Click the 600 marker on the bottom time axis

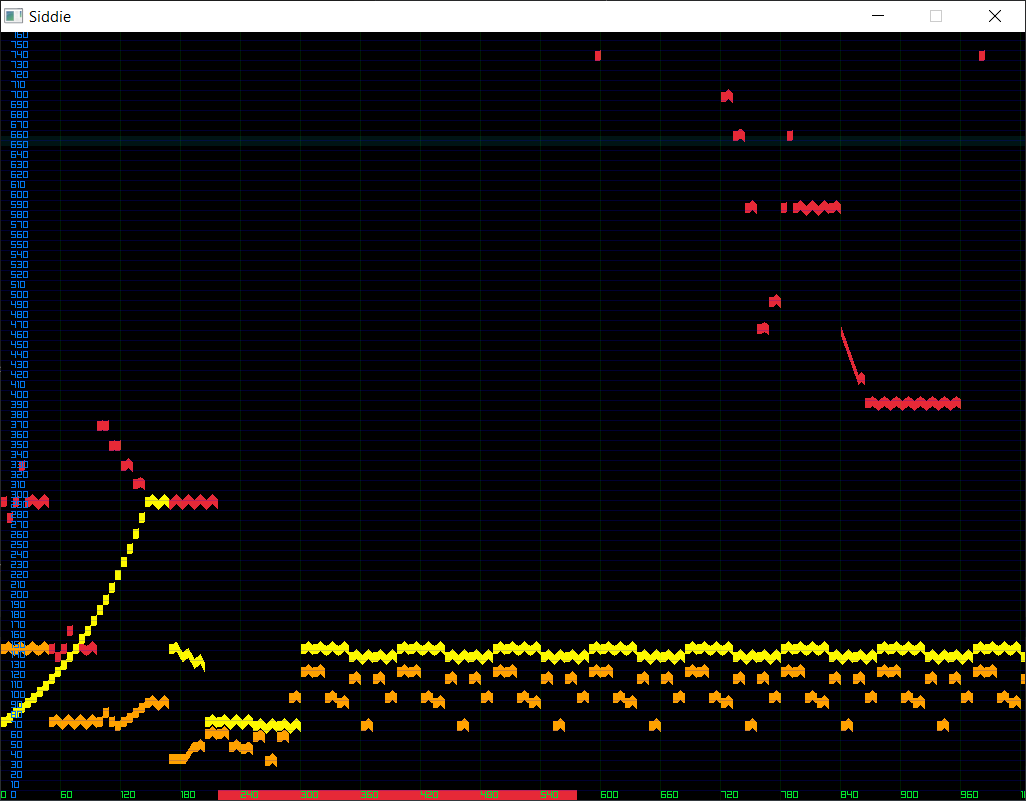point(608,795)
